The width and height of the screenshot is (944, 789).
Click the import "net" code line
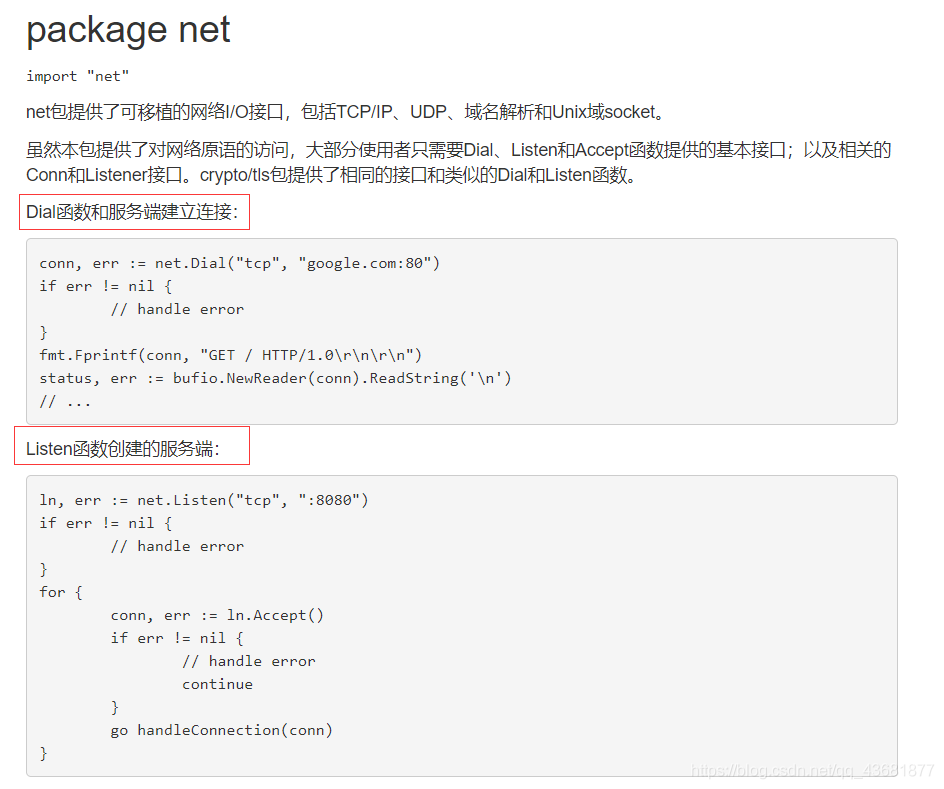point(78,76)
